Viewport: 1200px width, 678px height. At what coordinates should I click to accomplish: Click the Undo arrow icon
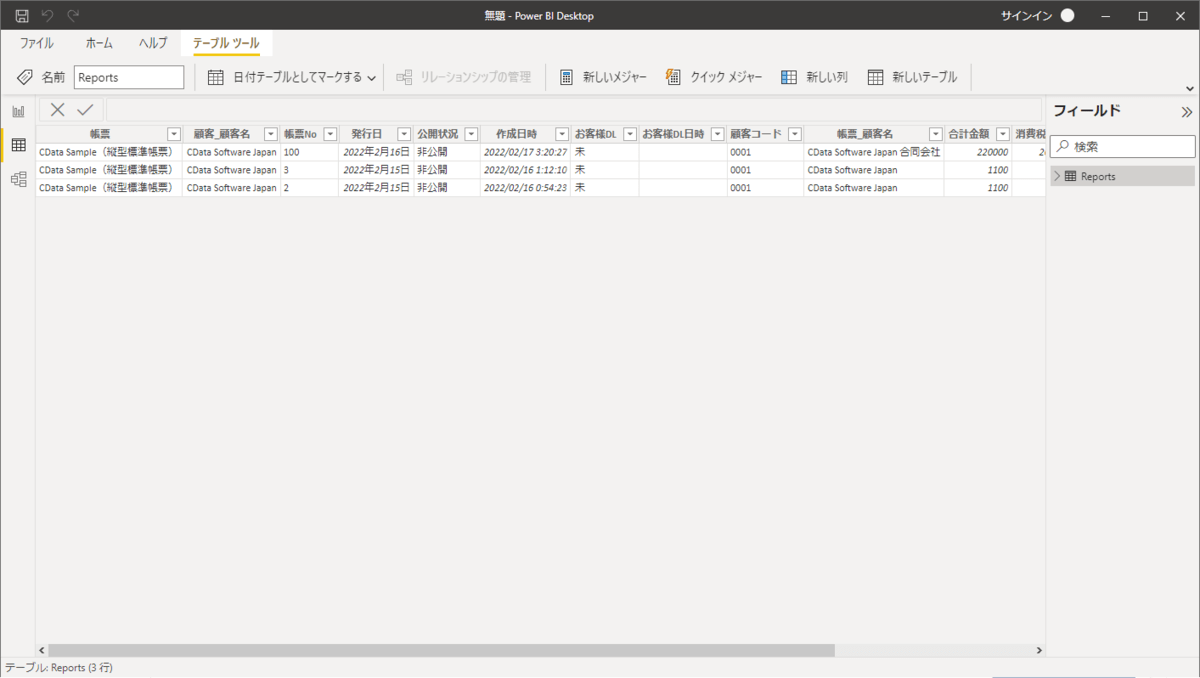point(47,16)
